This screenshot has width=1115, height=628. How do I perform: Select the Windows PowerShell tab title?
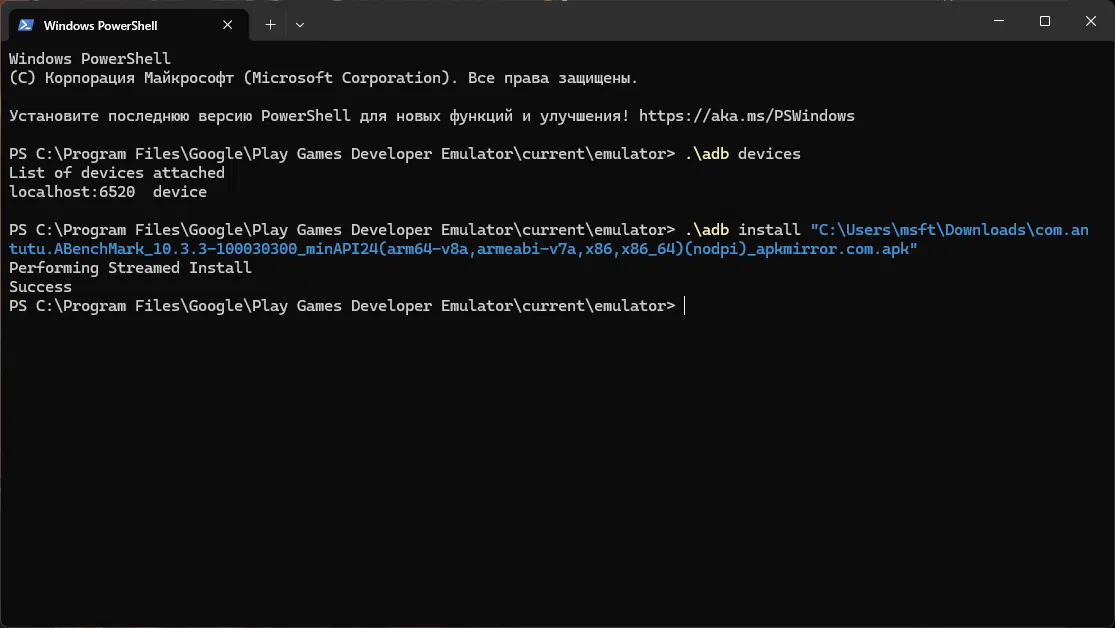click(100, 24)
